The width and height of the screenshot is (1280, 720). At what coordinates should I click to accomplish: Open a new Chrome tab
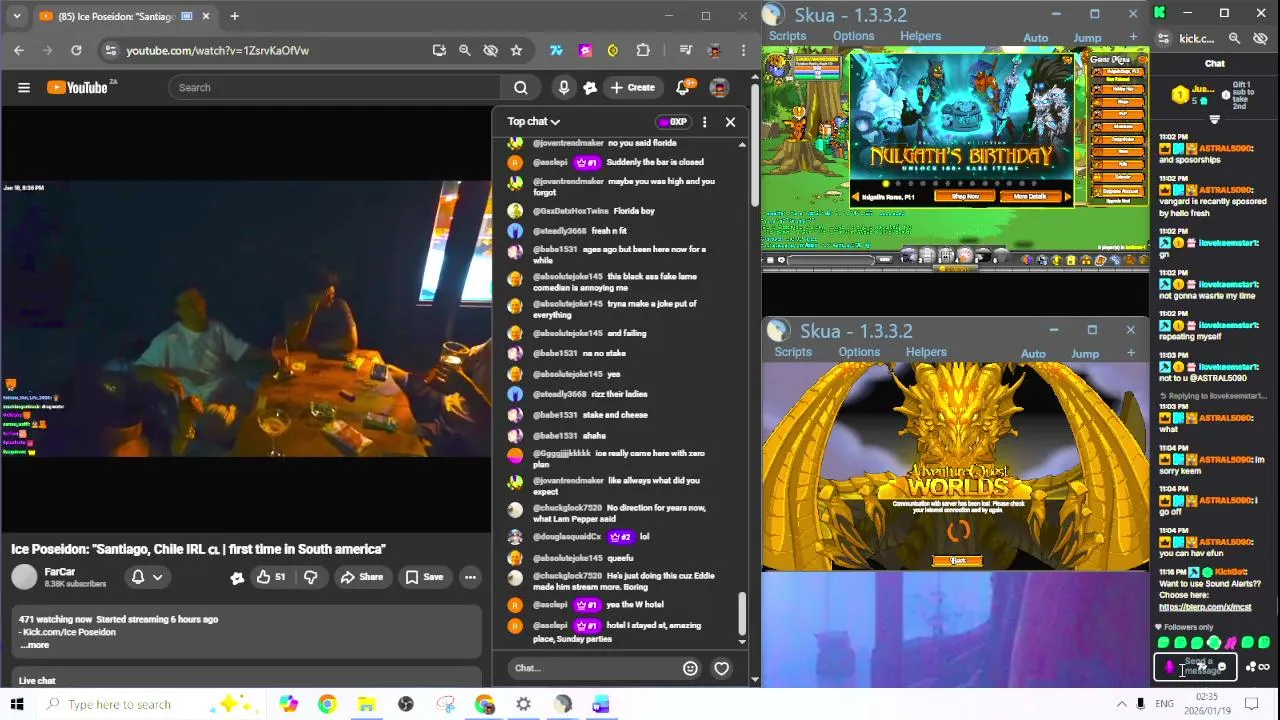(x=234, y=16)
